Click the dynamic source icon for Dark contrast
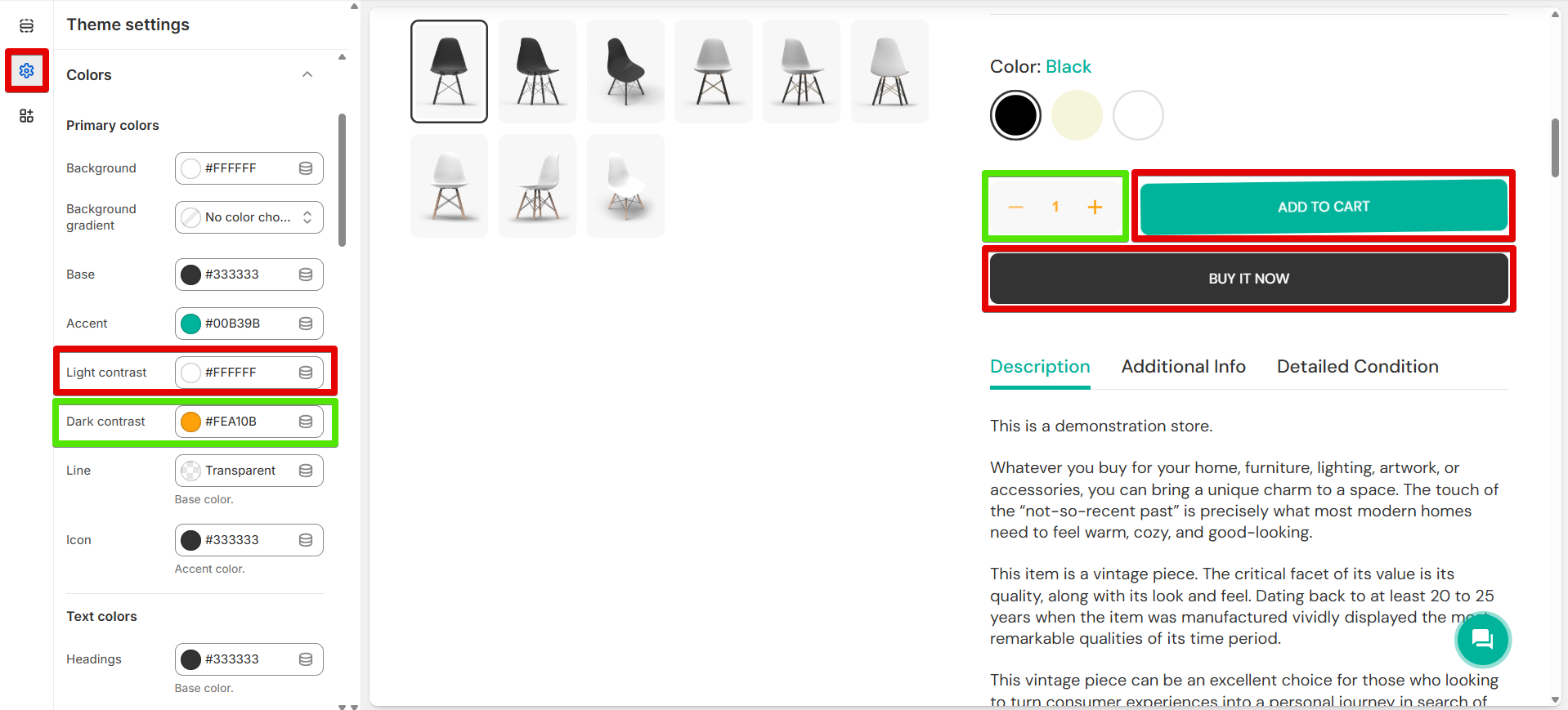 tap(306, 422)
